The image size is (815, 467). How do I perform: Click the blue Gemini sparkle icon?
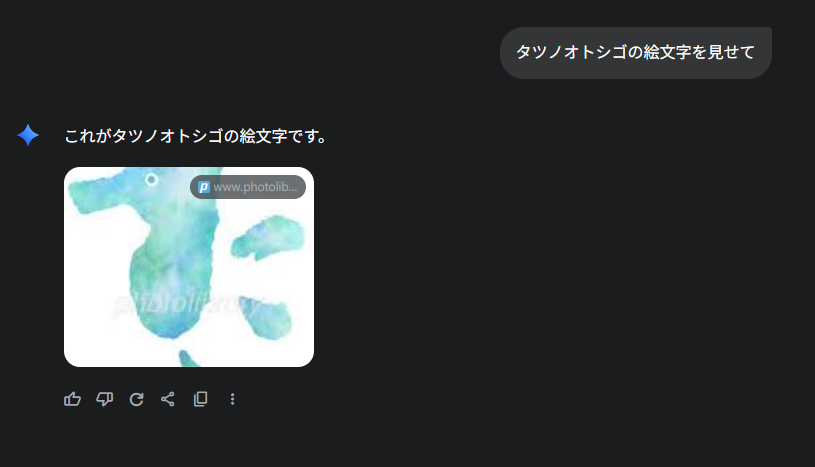tap(28, 135)
